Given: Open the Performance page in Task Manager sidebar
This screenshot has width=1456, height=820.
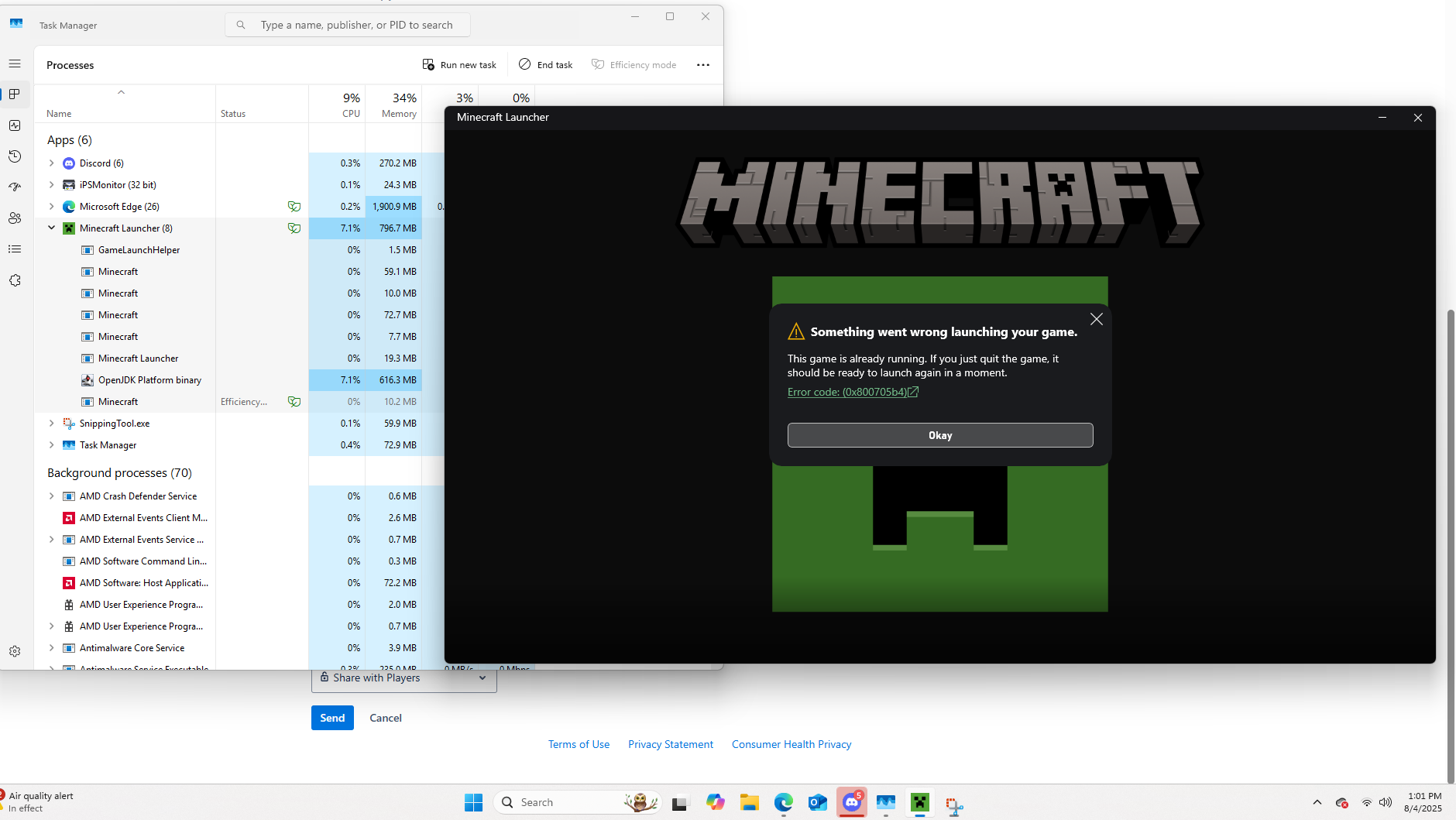Looking at the screenshot, I should (15, 125).
